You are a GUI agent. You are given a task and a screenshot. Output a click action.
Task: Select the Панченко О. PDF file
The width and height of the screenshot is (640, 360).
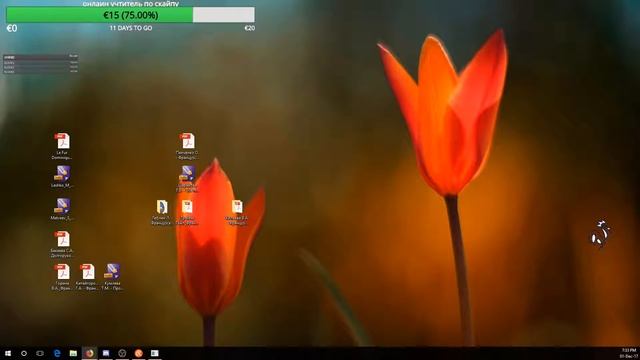point(187,146)
